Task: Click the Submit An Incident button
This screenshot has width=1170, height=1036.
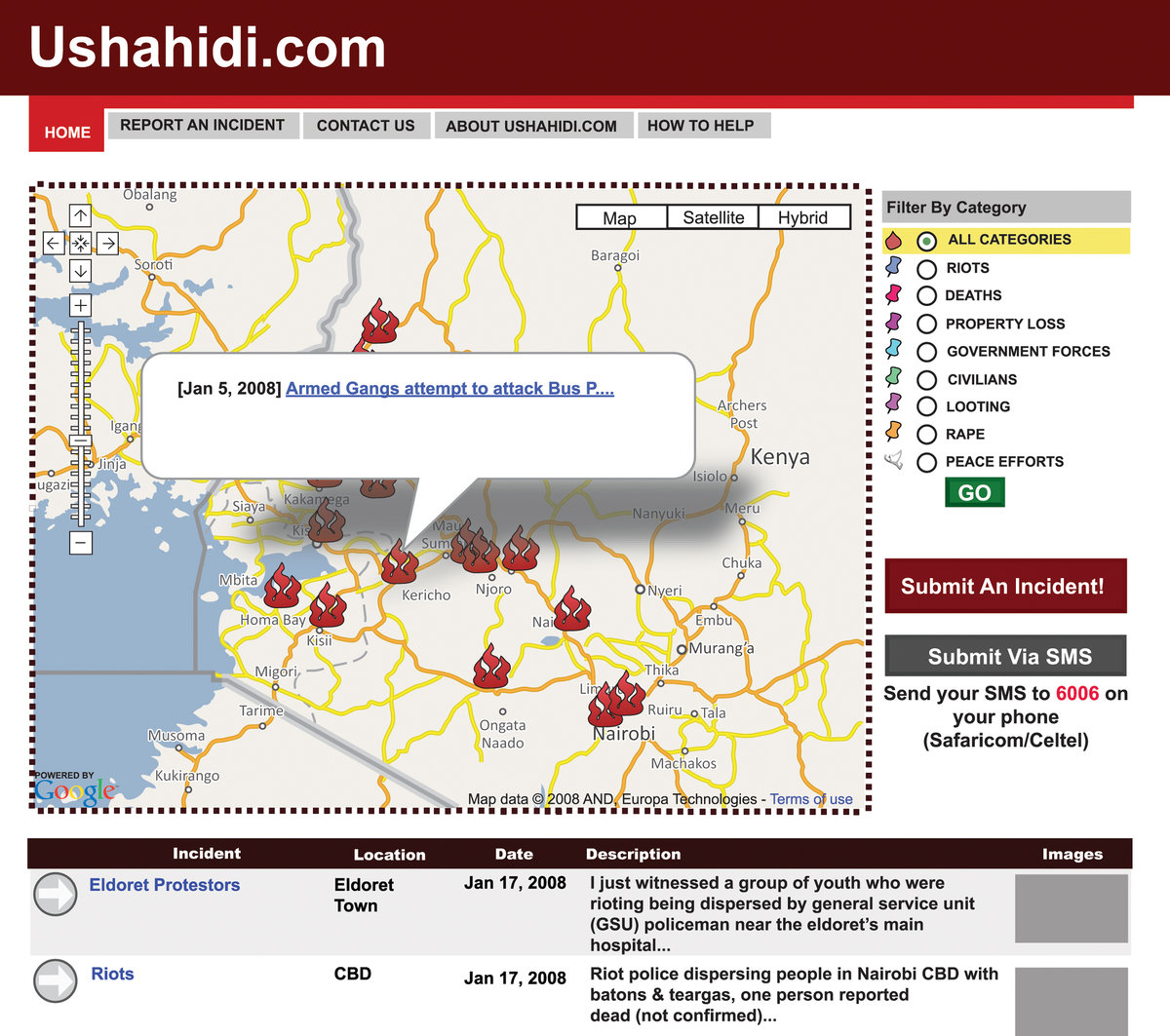Action: coord(1005,586)
